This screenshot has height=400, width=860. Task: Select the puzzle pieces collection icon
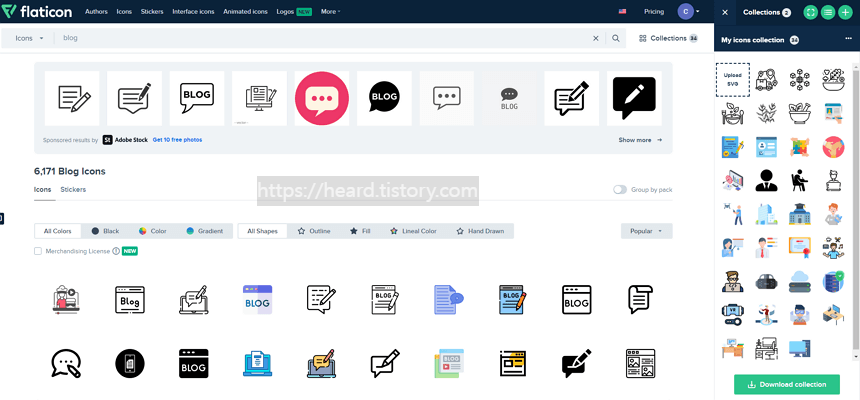tap(800, 147)
